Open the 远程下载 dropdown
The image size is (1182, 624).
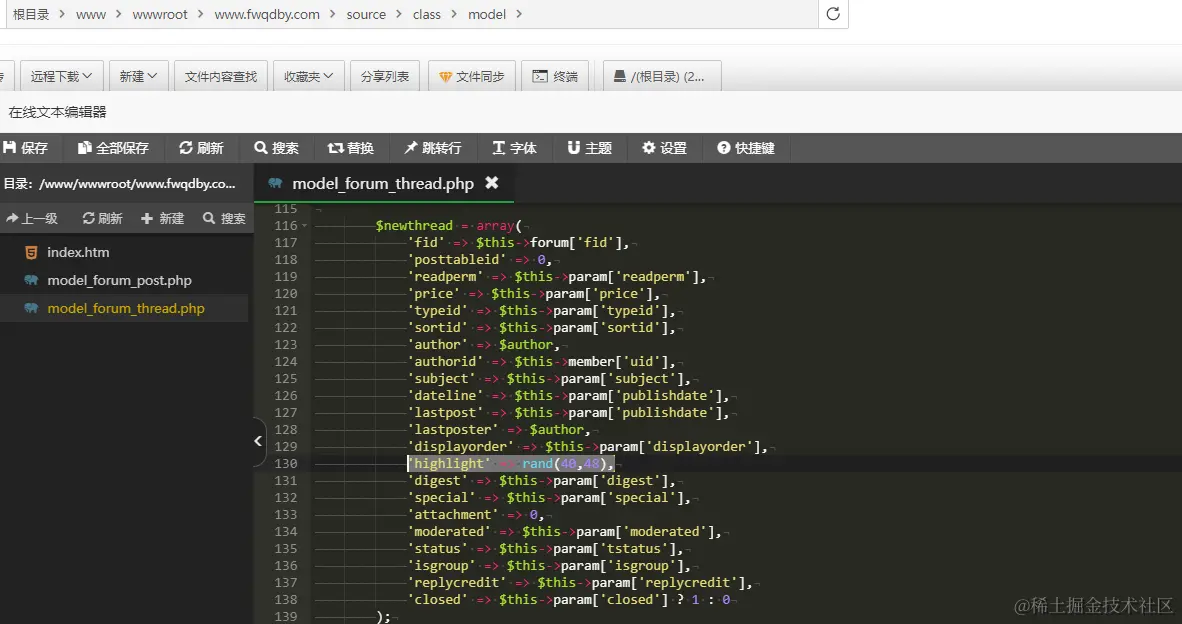point(61,76)
